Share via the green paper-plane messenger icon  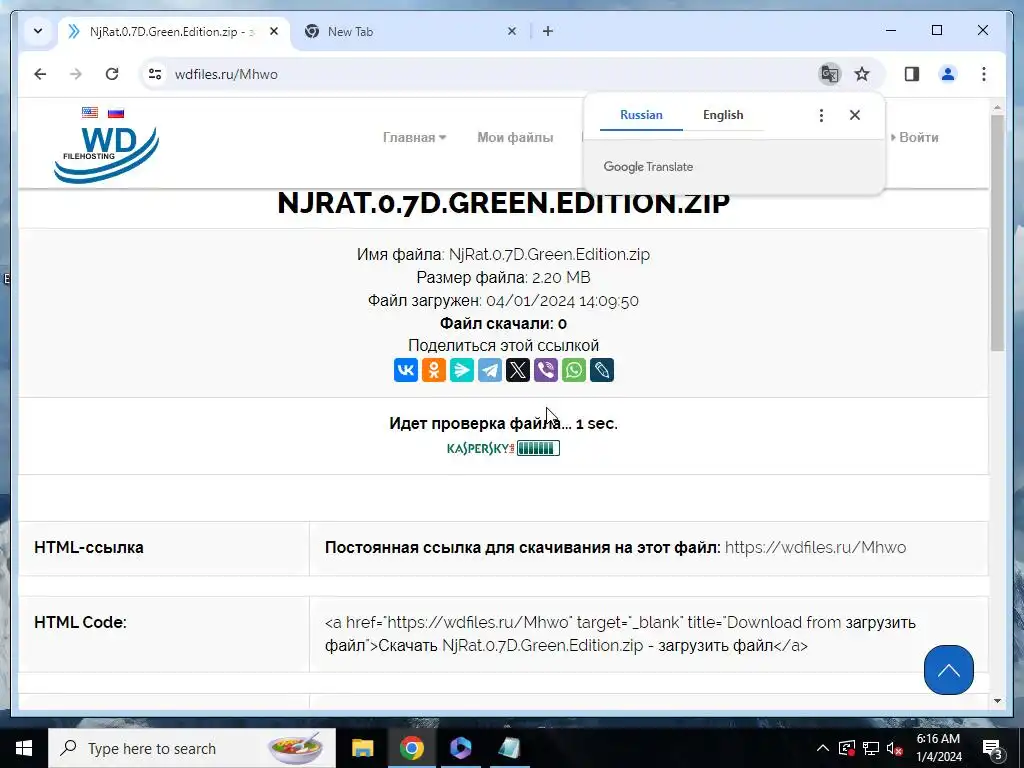(x=462, y=370)
